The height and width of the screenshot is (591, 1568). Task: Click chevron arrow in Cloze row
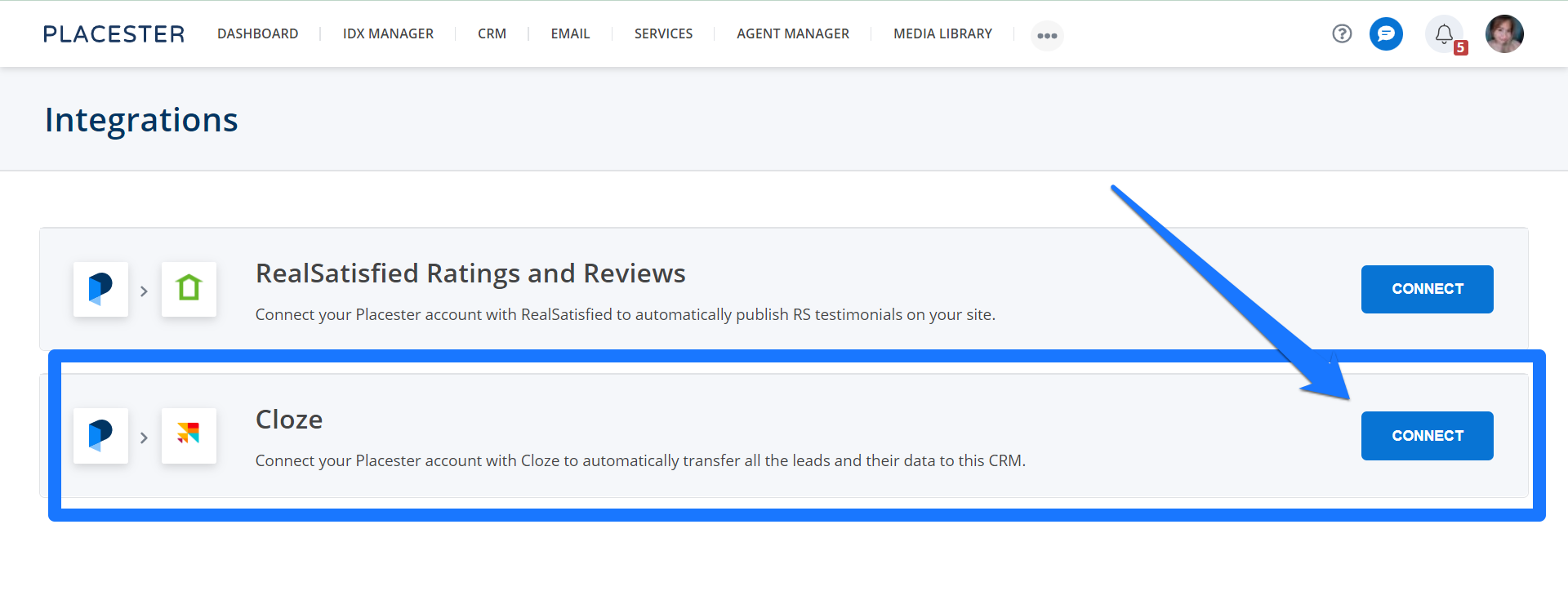pos(144,438)
